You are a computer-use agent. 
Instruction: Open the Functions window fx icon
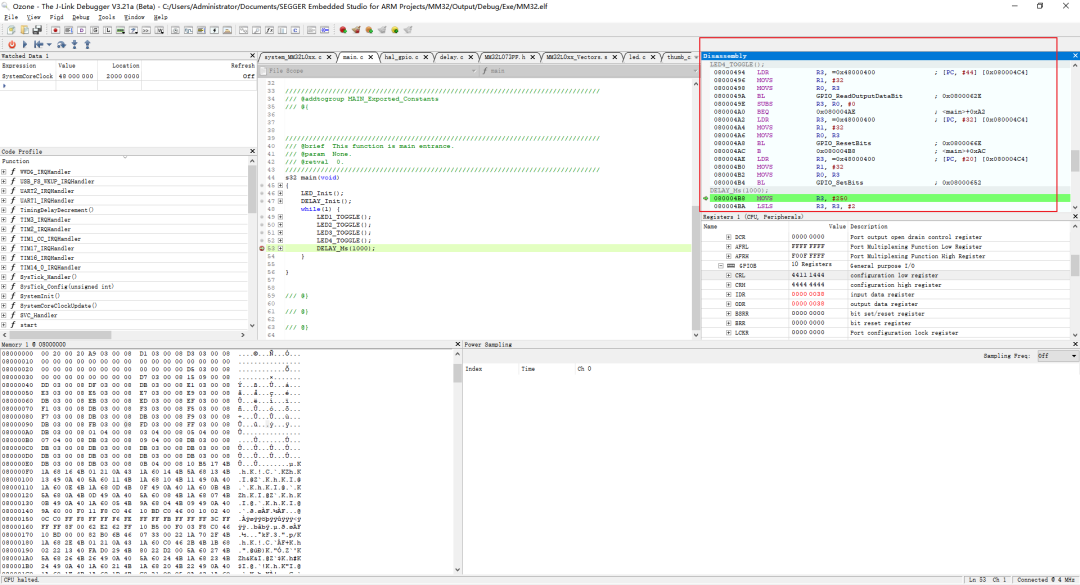[x=269, y=30]
